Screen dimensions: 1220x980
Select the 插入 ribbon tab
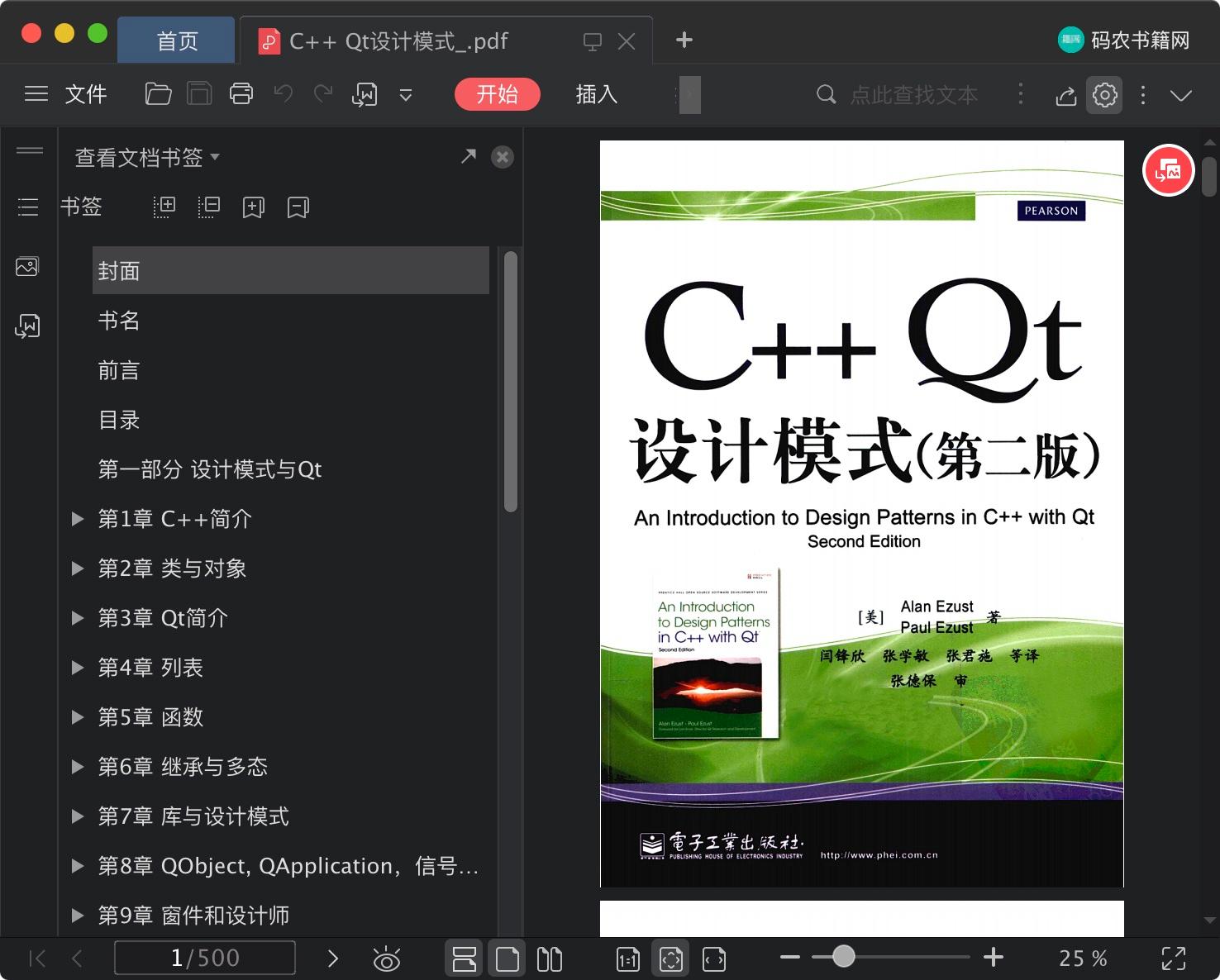coord(597,94)
